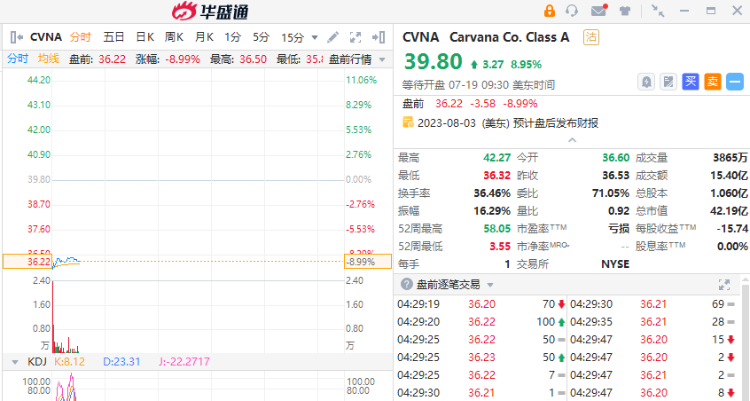
Task: Click the -8.99% marker on chart axis
Action: (x=367, y=262)
